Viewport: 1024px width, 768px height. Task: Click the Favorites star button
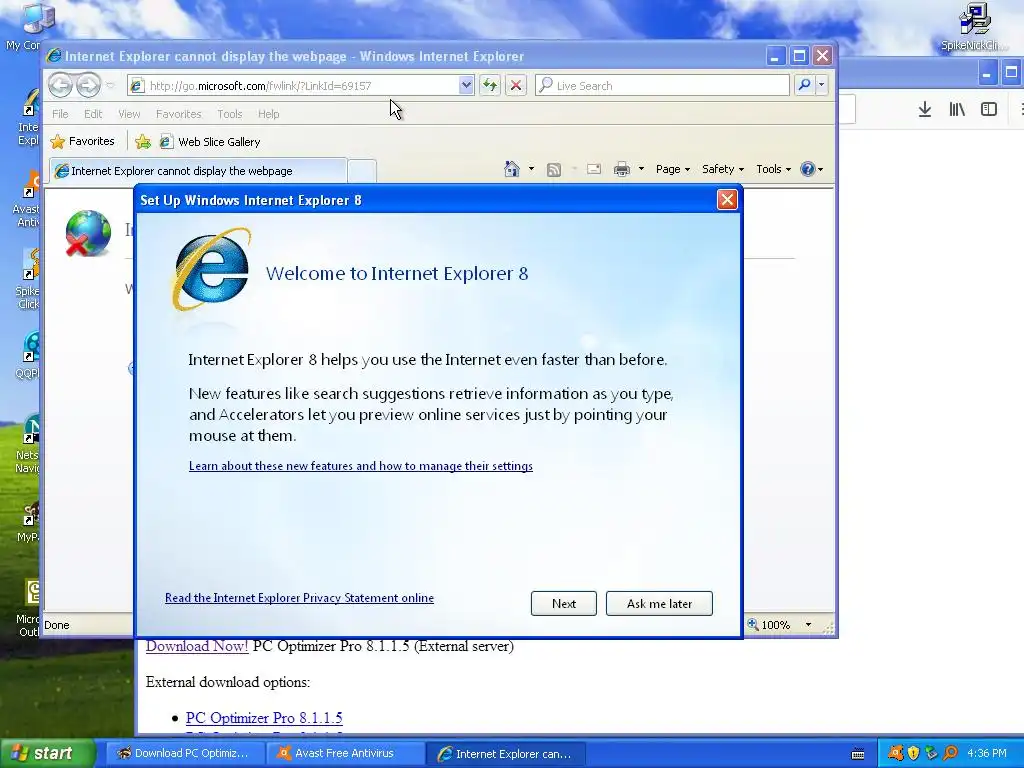[x=82, y=141]
